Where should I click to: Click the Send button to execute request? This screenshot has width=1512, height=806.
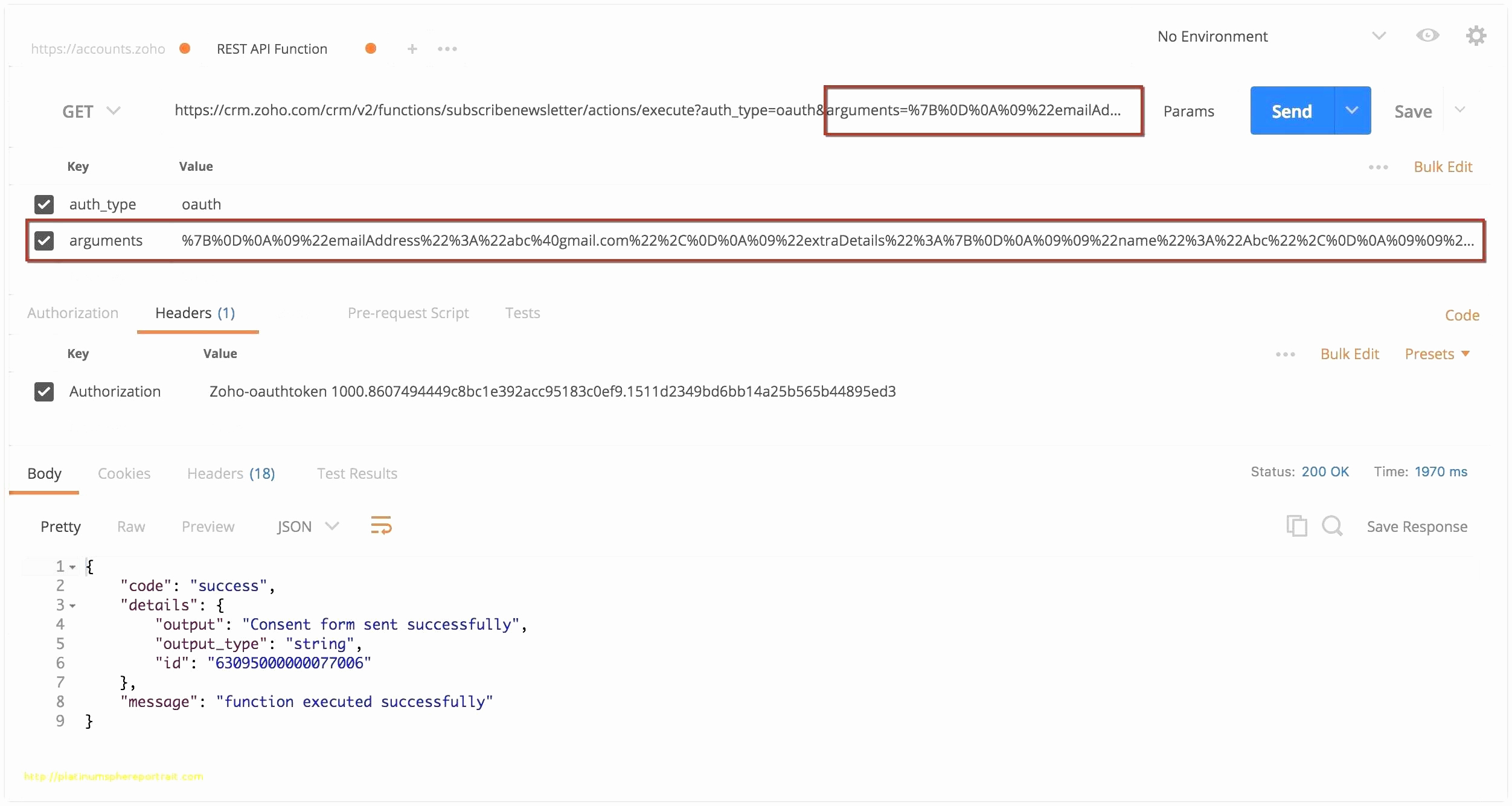point(1291,110)
